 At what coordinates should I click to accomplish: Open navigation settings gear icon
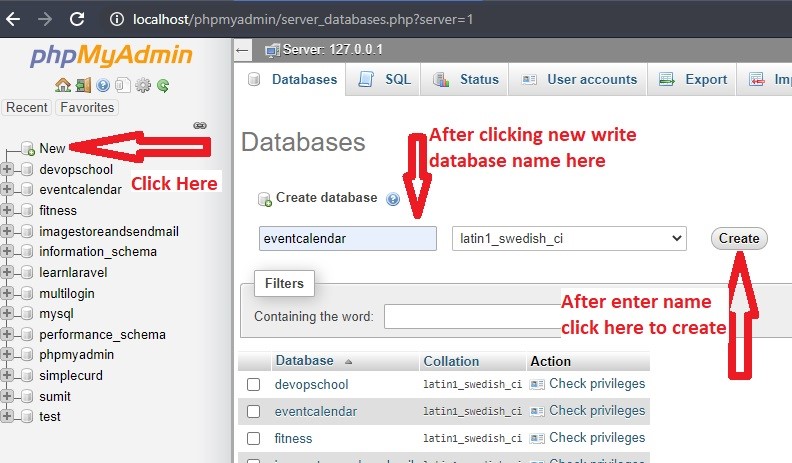pyautogui.click(x=143, y=86)
